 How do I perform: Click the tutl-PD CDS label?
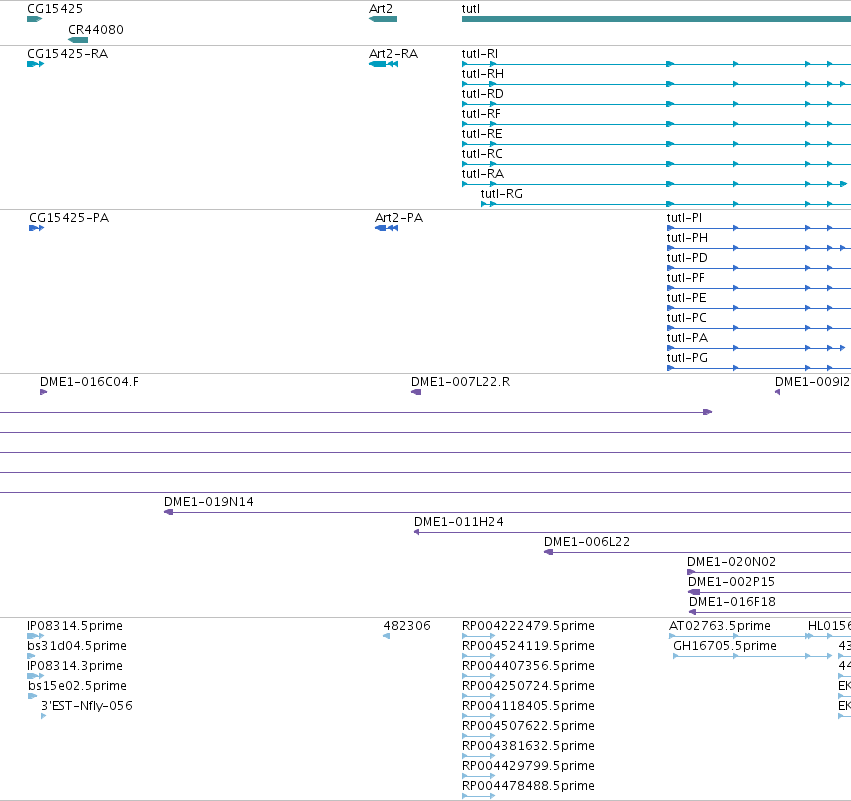point(687,258)
